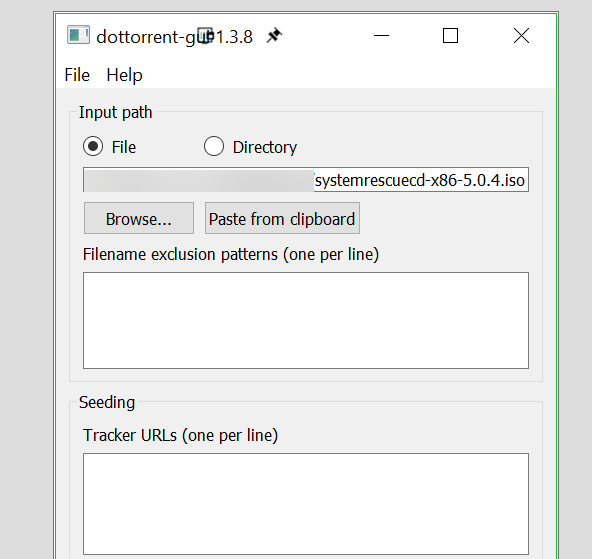The image size is (592, 559).
Task: Click the dottorrent-gui app icon in title bar
Action: pyautogui.click(x=78, y=35)
